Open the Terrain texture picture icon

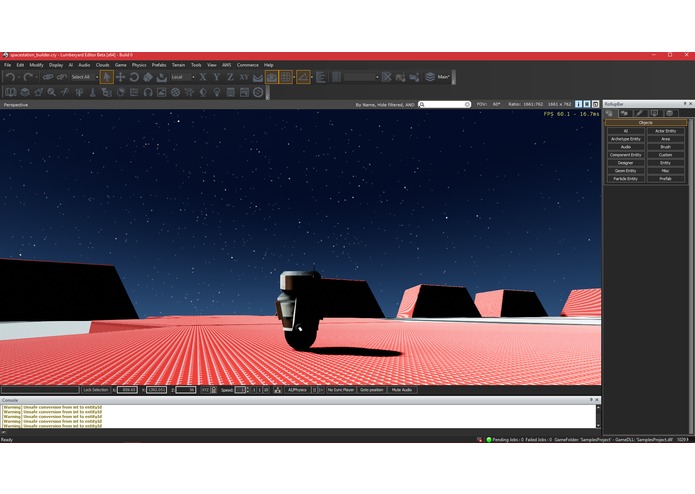click(162, 92)
